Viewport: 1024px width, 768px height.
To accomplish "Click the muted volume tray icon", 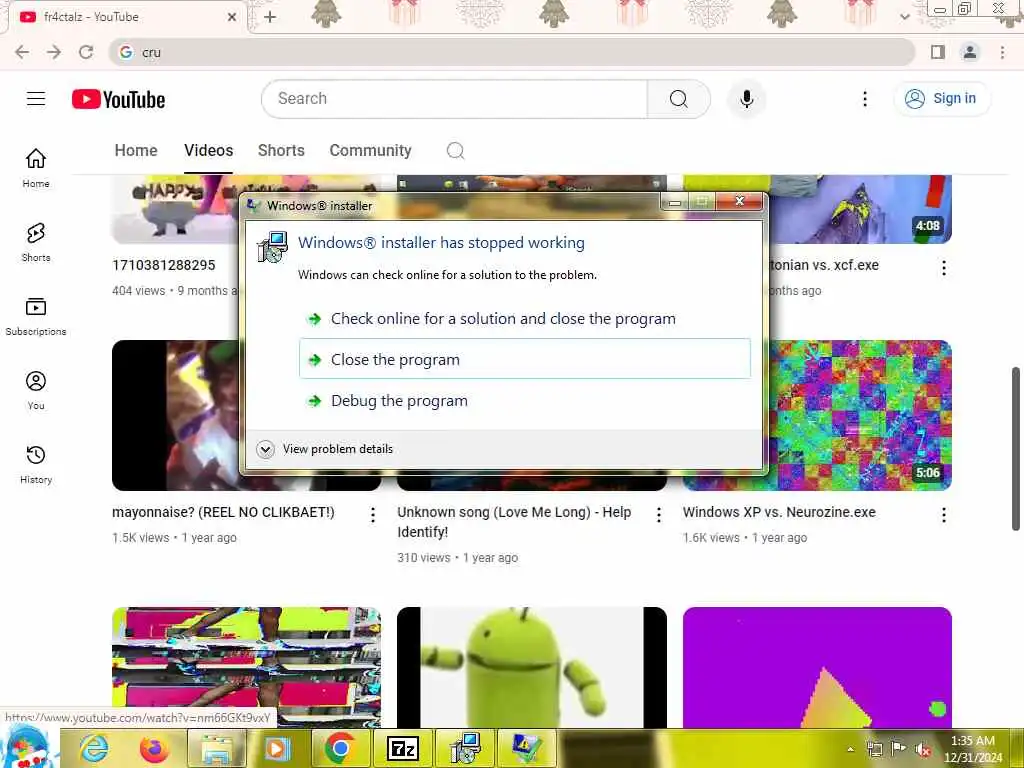I will pyautogui.click(x=923, y=749).
